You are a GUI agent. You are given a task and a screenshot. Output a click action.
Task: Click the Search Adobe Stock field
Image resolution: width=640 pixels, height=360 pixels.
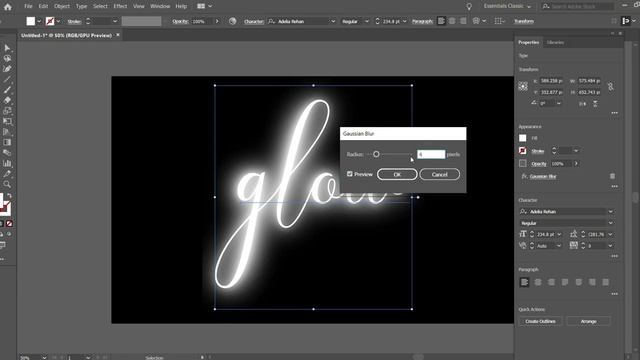pyautogui.click(x=578, y=6)
